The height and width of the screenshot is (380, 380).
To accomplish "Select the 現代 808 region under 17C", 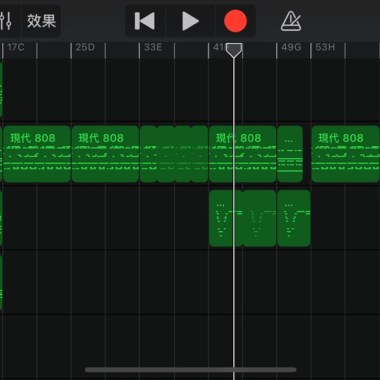I will 37,154.
